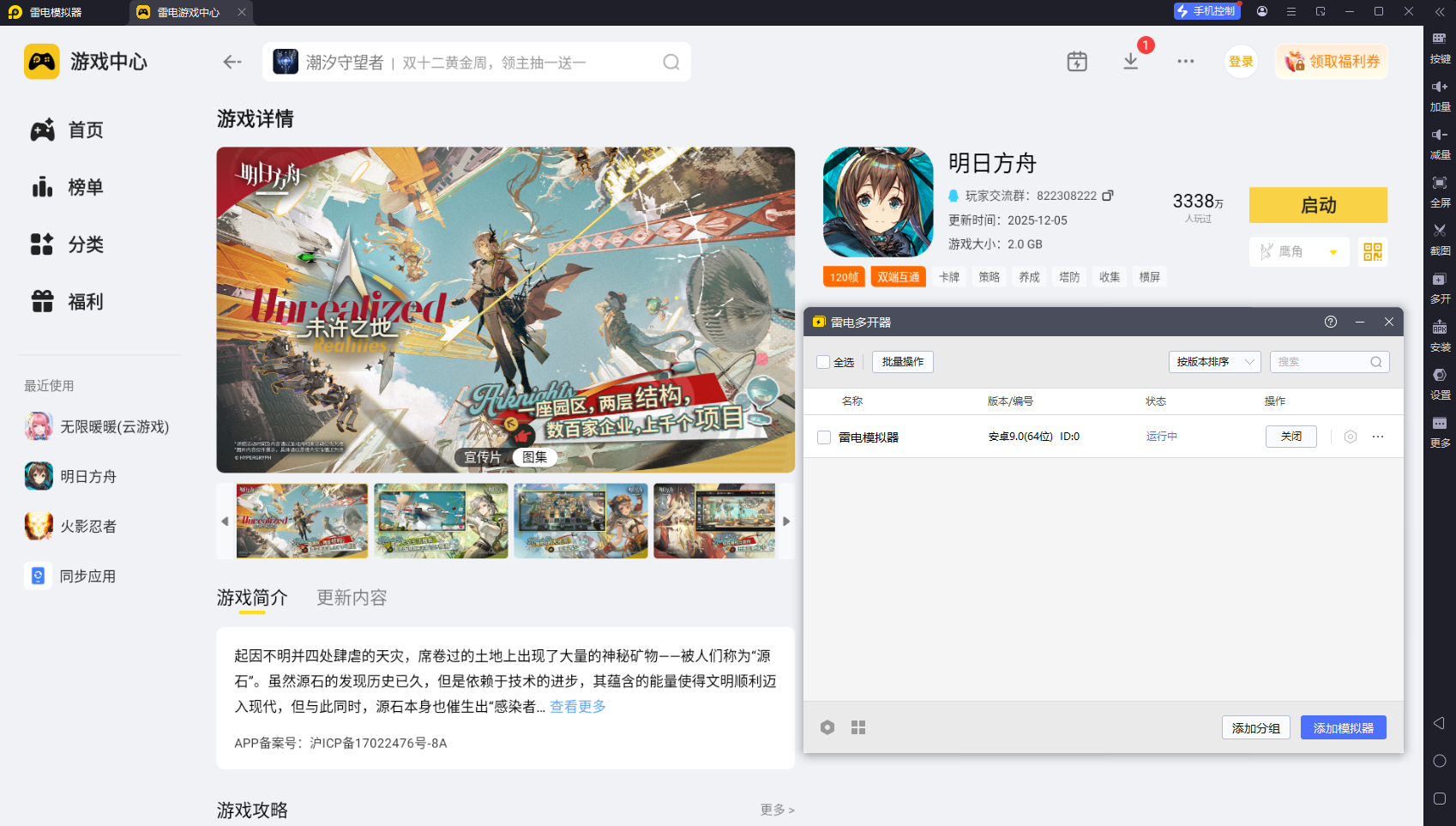1456x826 pixels.
Task: Click the calendar icon in the top bar
Action: (x=1076, y=61)
